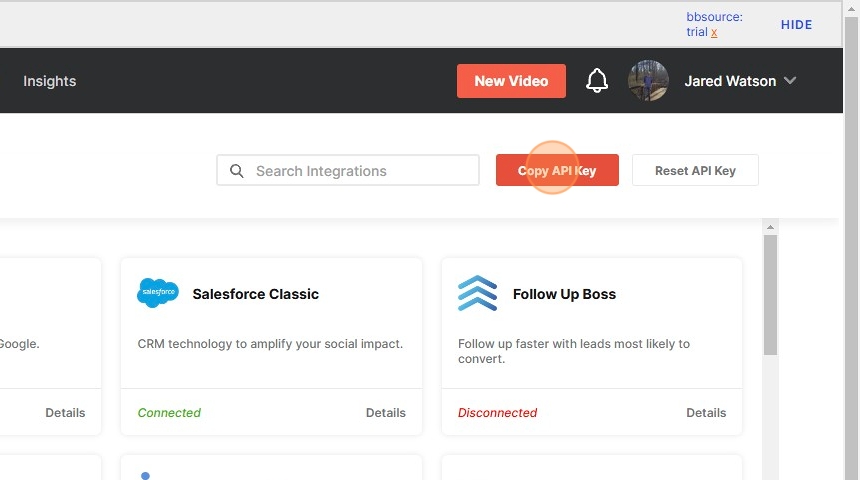Click the Reset API Key button
This screenshot has width=860, height=480.
[695, 171]
